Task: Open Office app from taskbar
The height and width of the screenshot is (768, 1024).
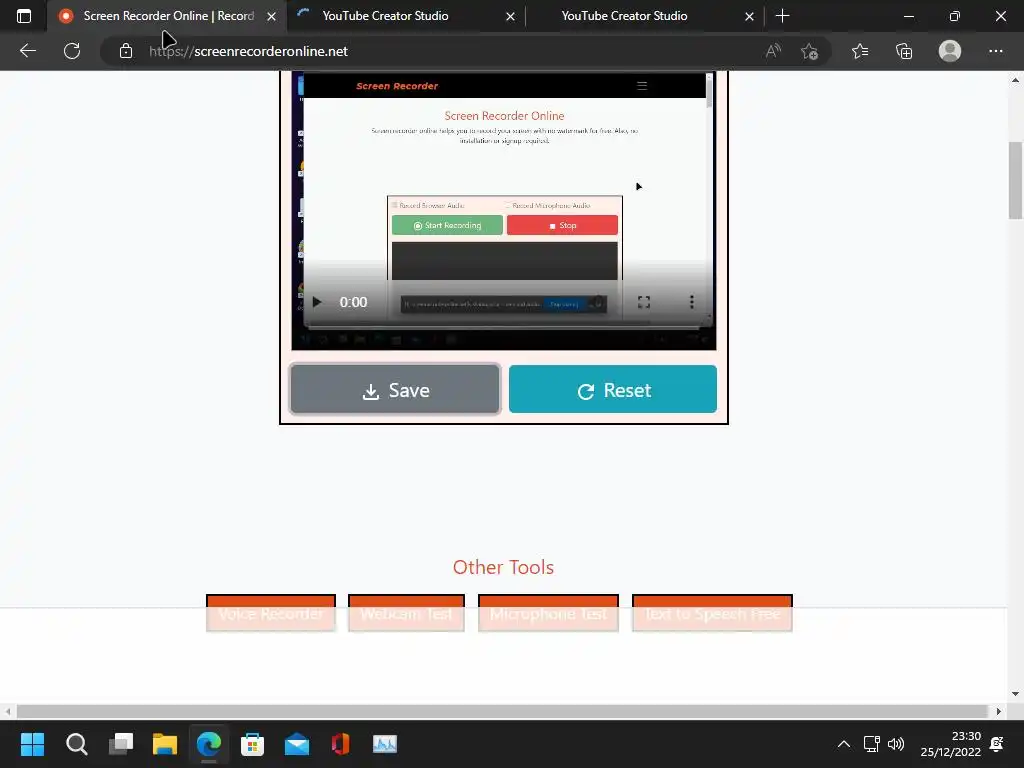Action: pos(340,744)
